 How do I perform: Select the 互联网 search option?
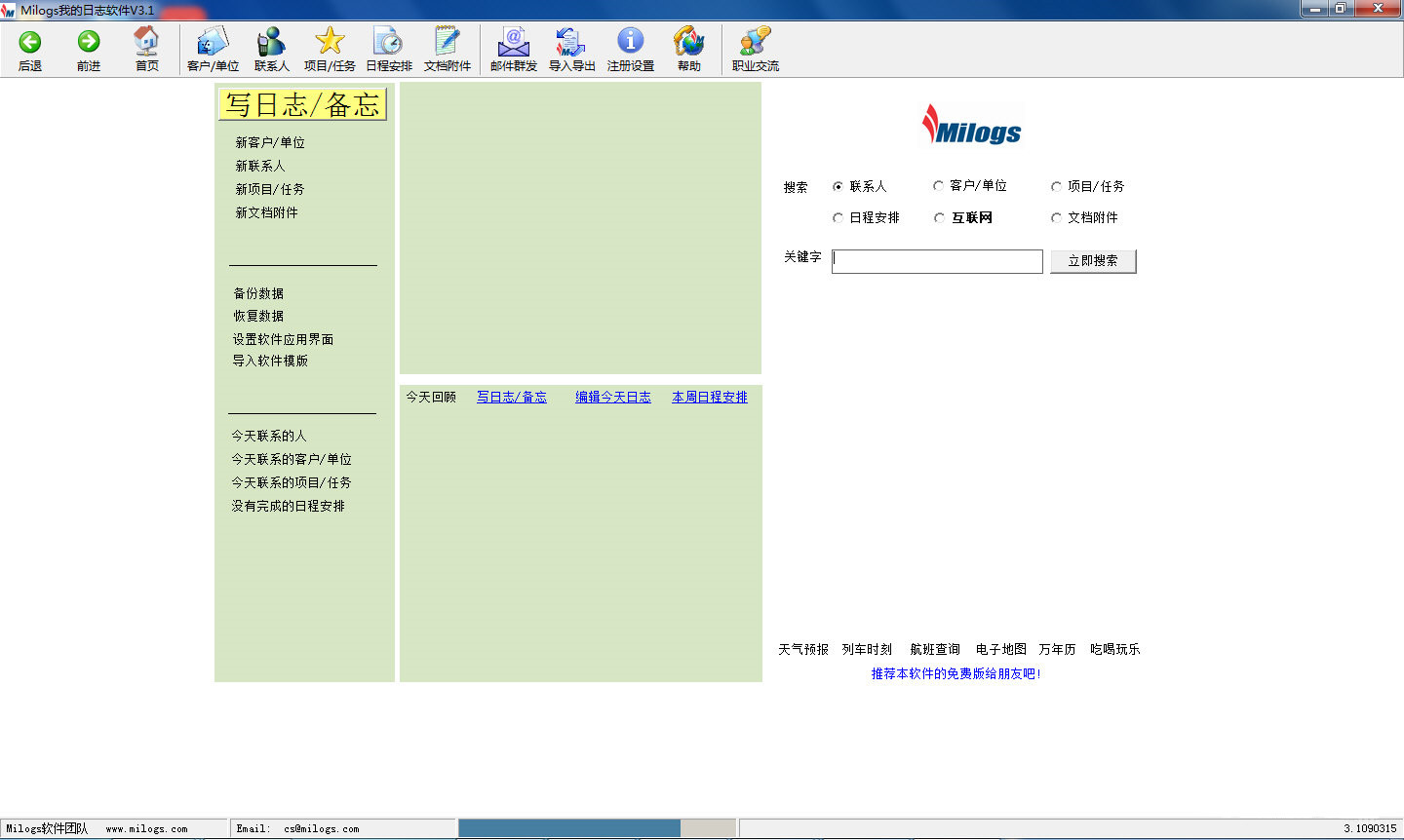point(938,217)
